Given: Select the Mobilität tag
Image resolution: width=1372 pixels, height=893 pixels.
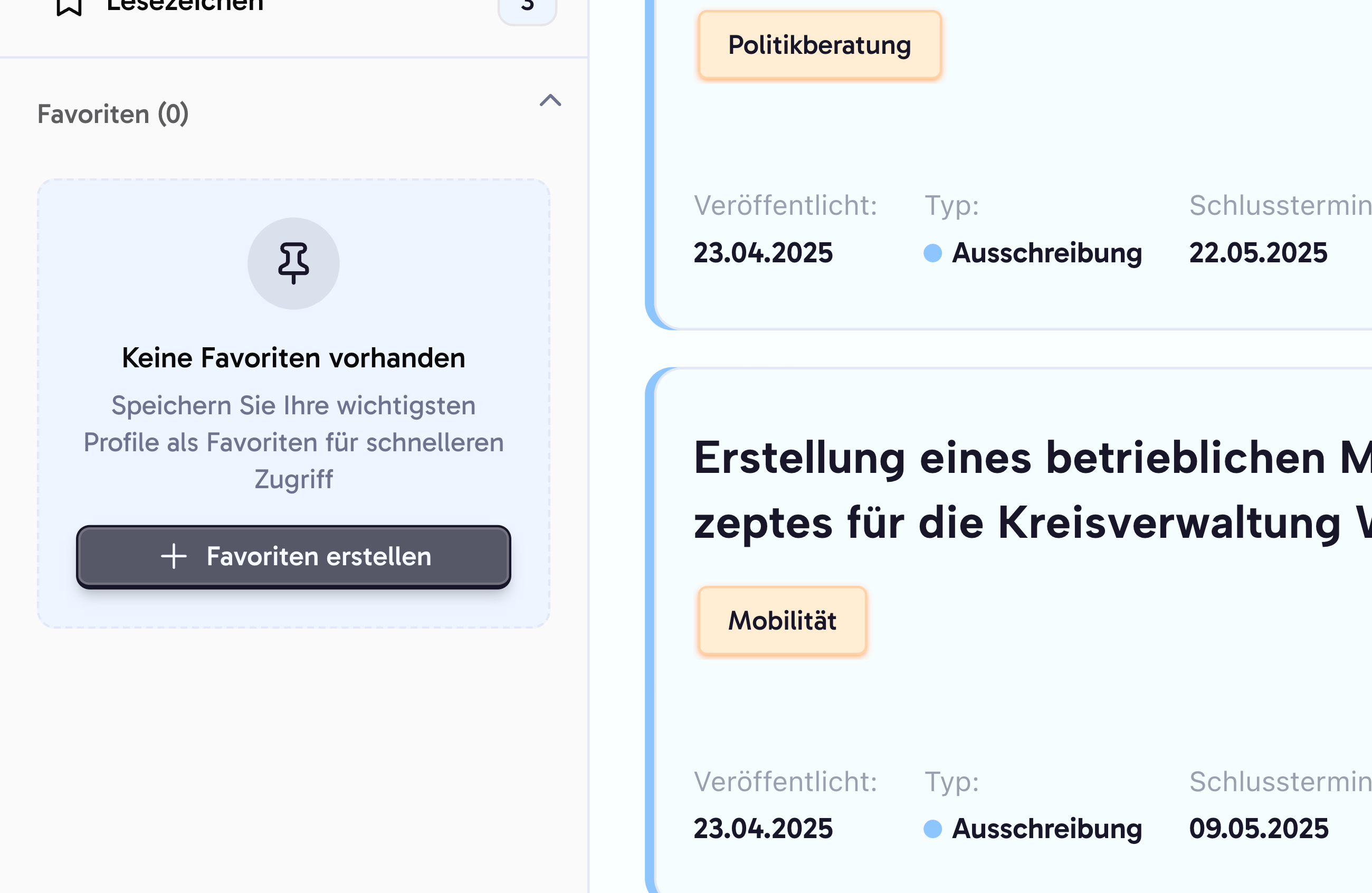Looking at the screenshot, I should pos(782,621).
